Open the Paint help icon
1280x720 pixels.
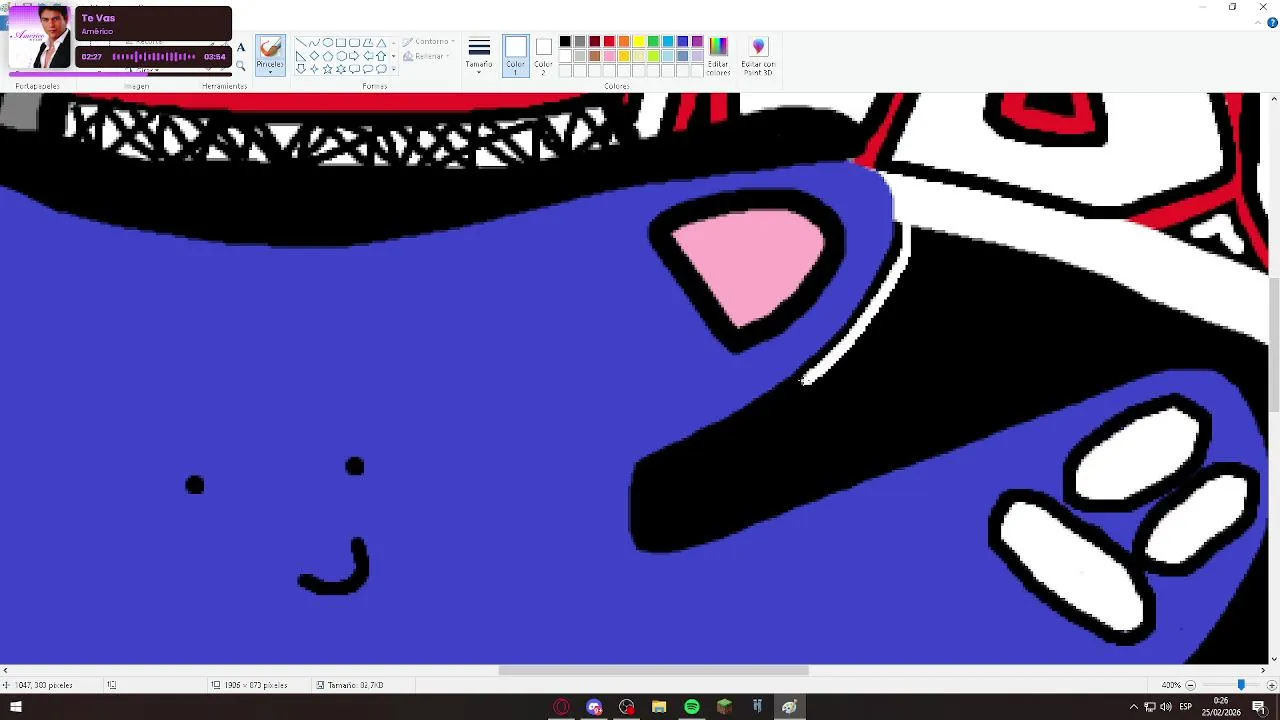click(1272, 22)
